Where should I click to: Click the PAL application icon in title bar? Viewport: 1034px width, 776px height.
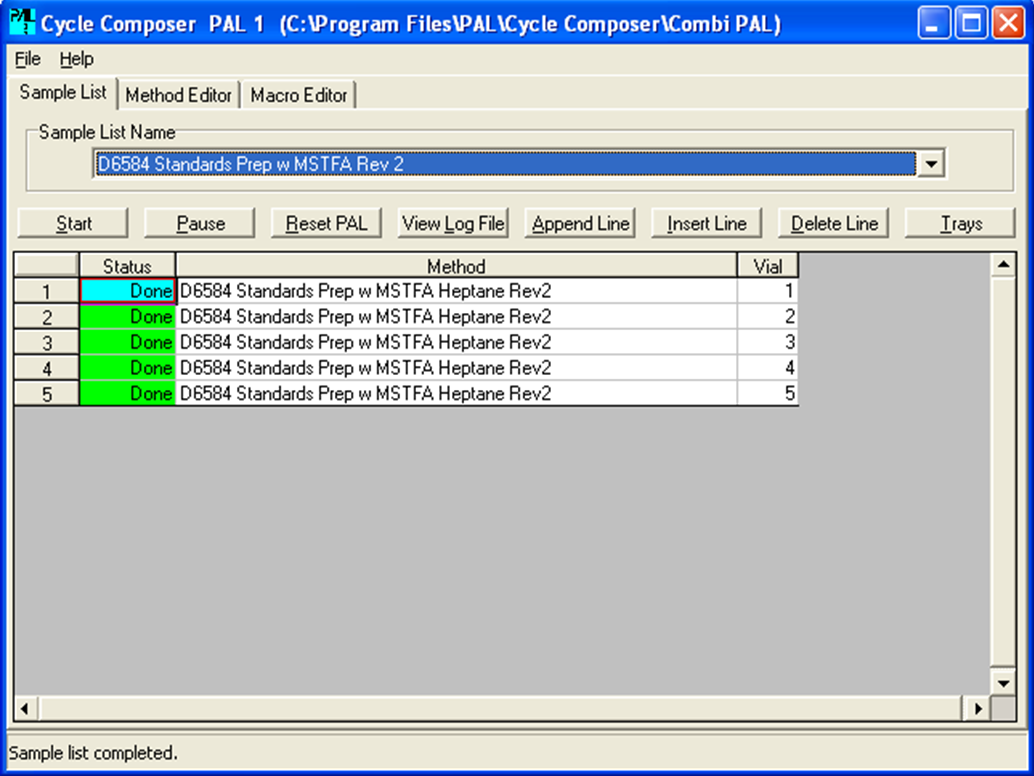22,22
